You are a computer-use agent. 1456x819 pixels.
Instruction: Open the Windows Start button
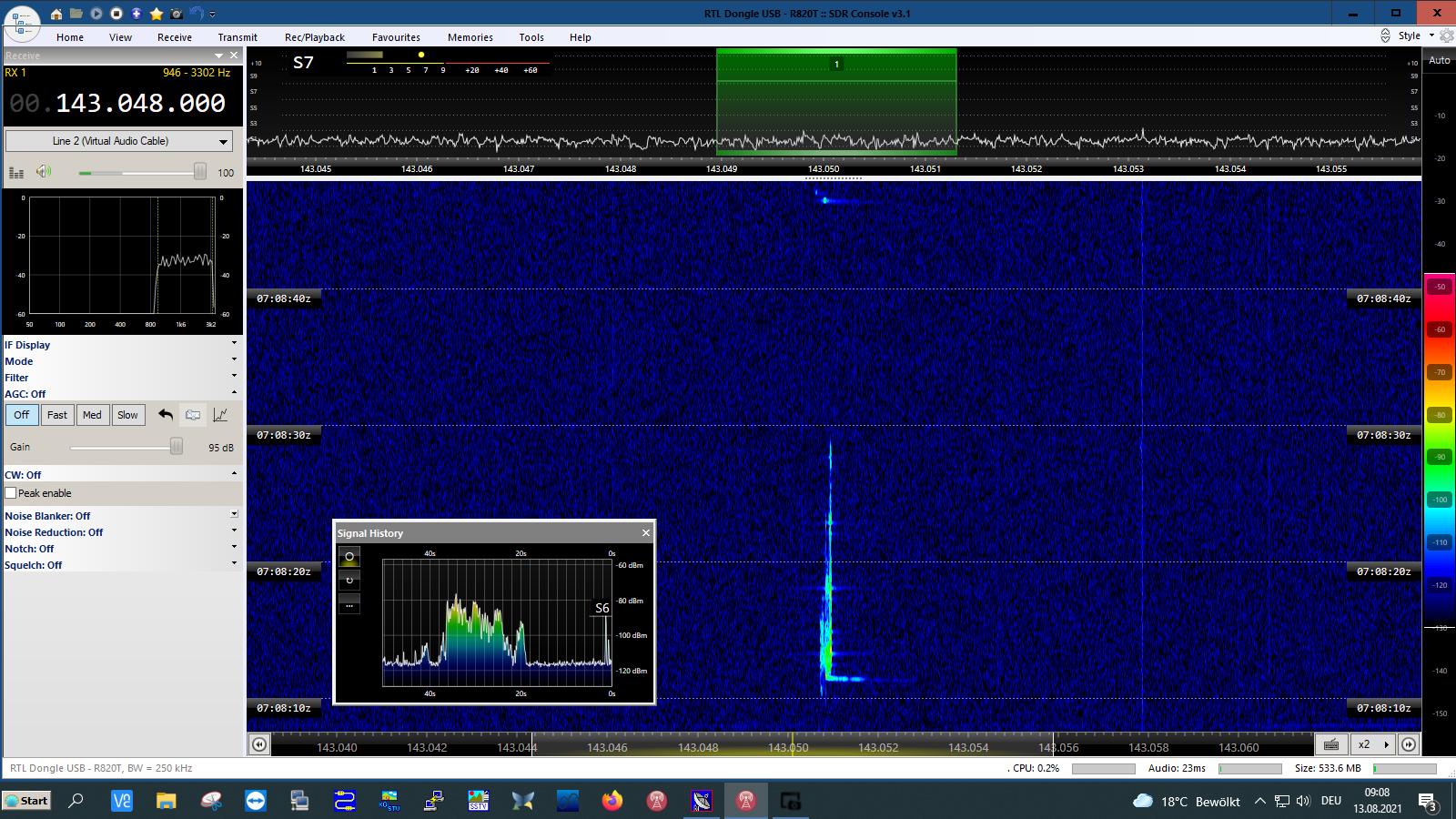click(27, 801)
